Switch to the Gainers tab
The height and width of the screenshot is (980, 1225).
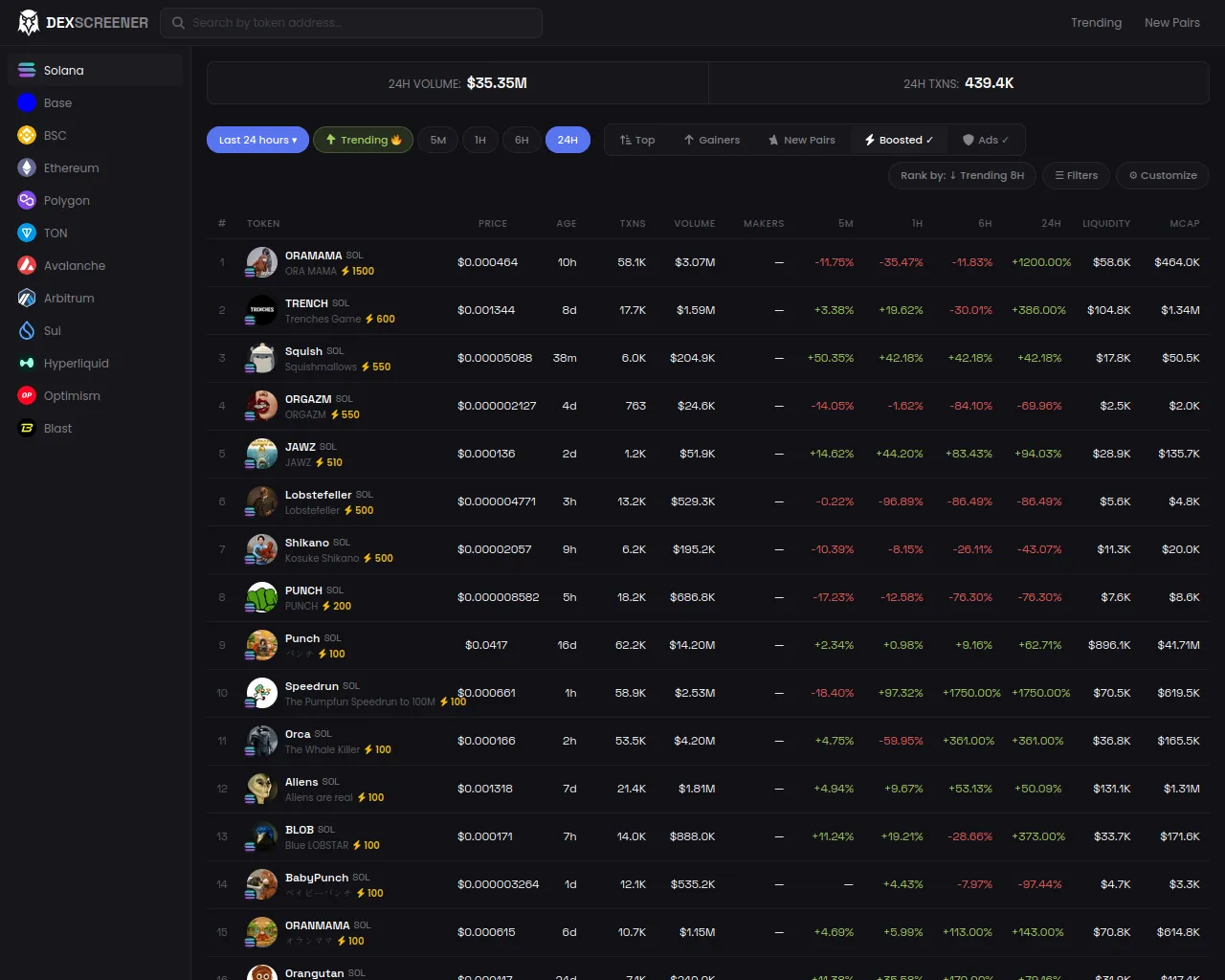click(x=712, y=140)
